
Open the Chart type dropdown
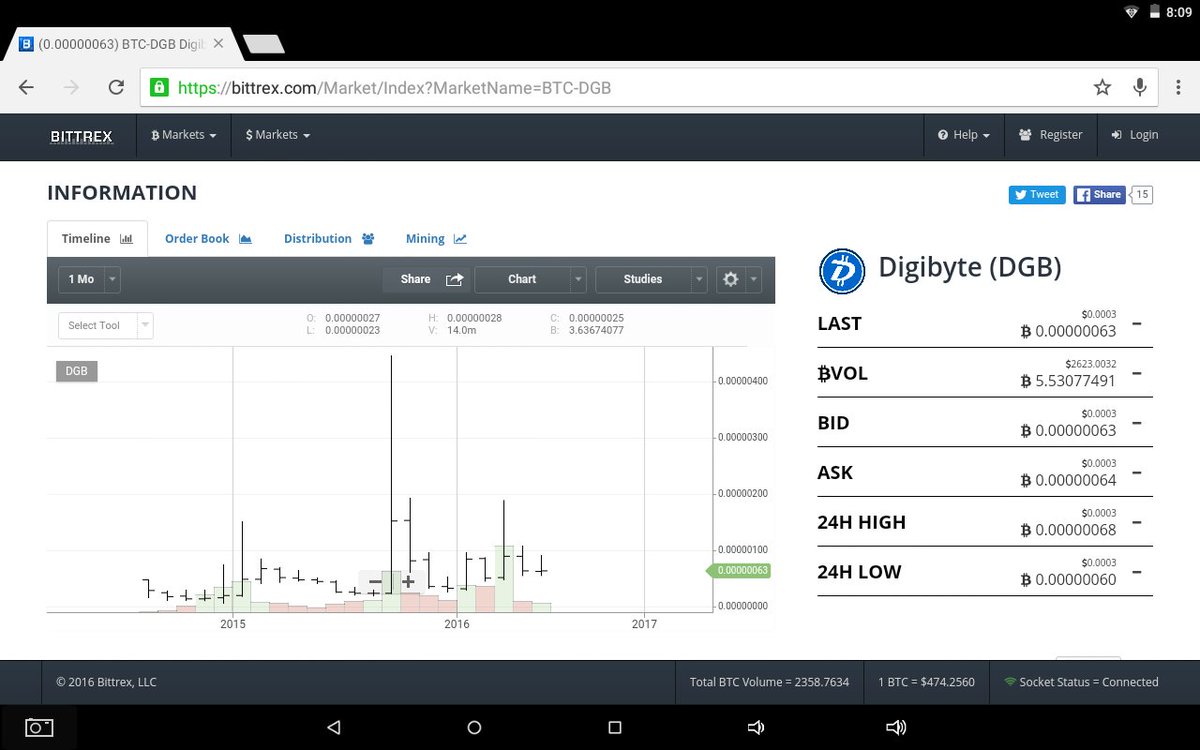pyautogui.click(x=530, y=279)
